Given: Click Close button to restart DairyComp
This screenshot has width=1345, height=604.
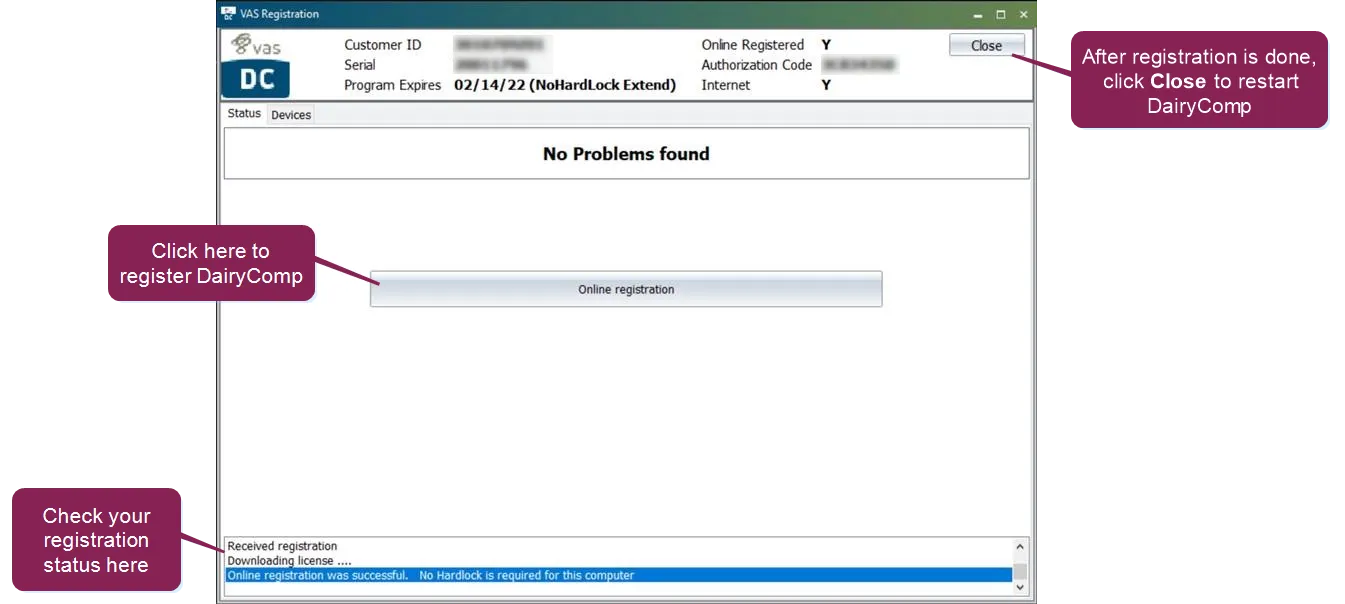Looking at the screenshot, I should click(986, 45).
